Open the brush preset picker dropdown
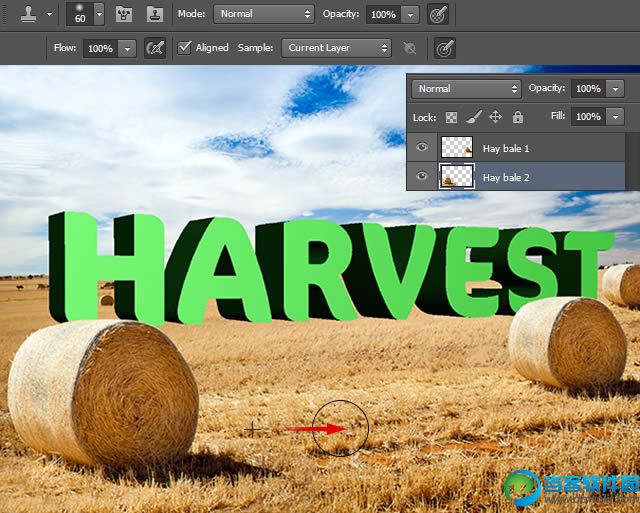This screenshot has width=640, height=513. click(x=98, y=15)
